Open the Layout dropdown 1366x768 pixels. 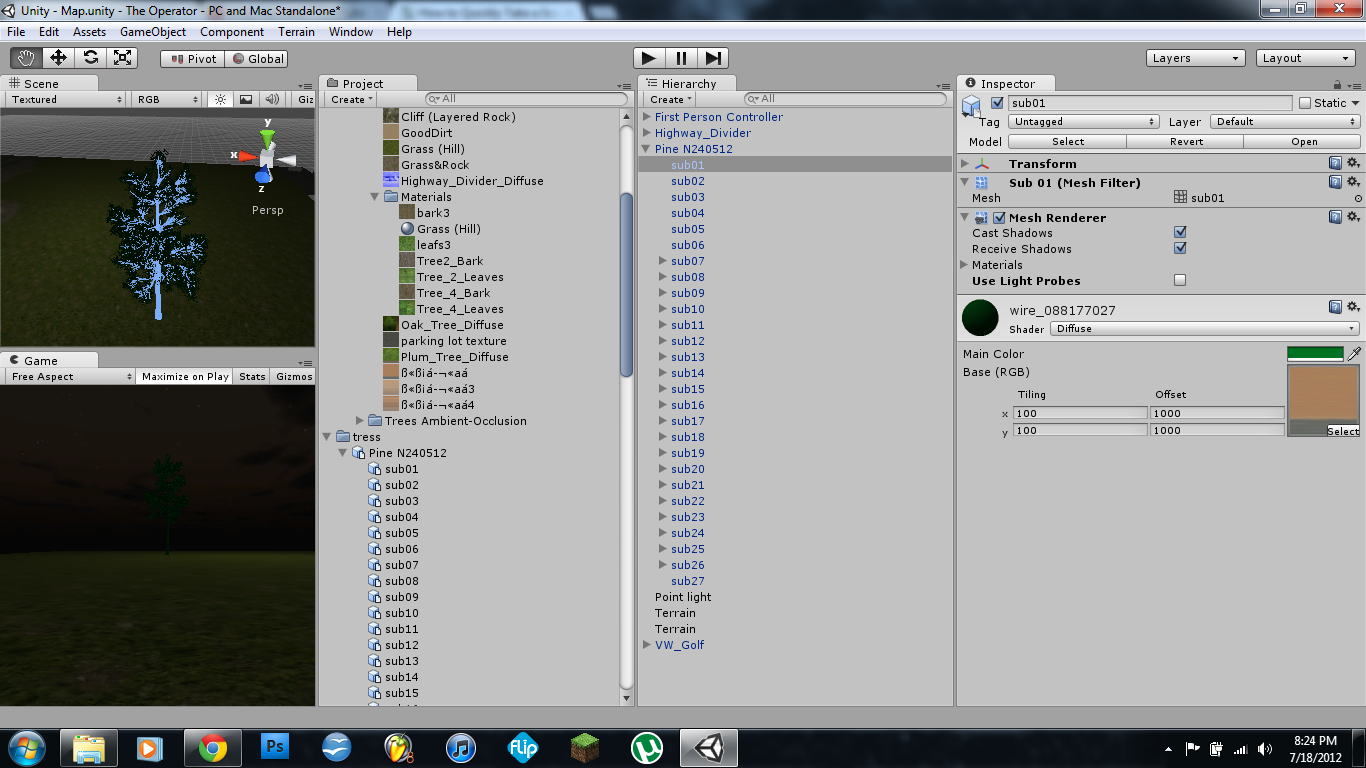[1306, 58]
